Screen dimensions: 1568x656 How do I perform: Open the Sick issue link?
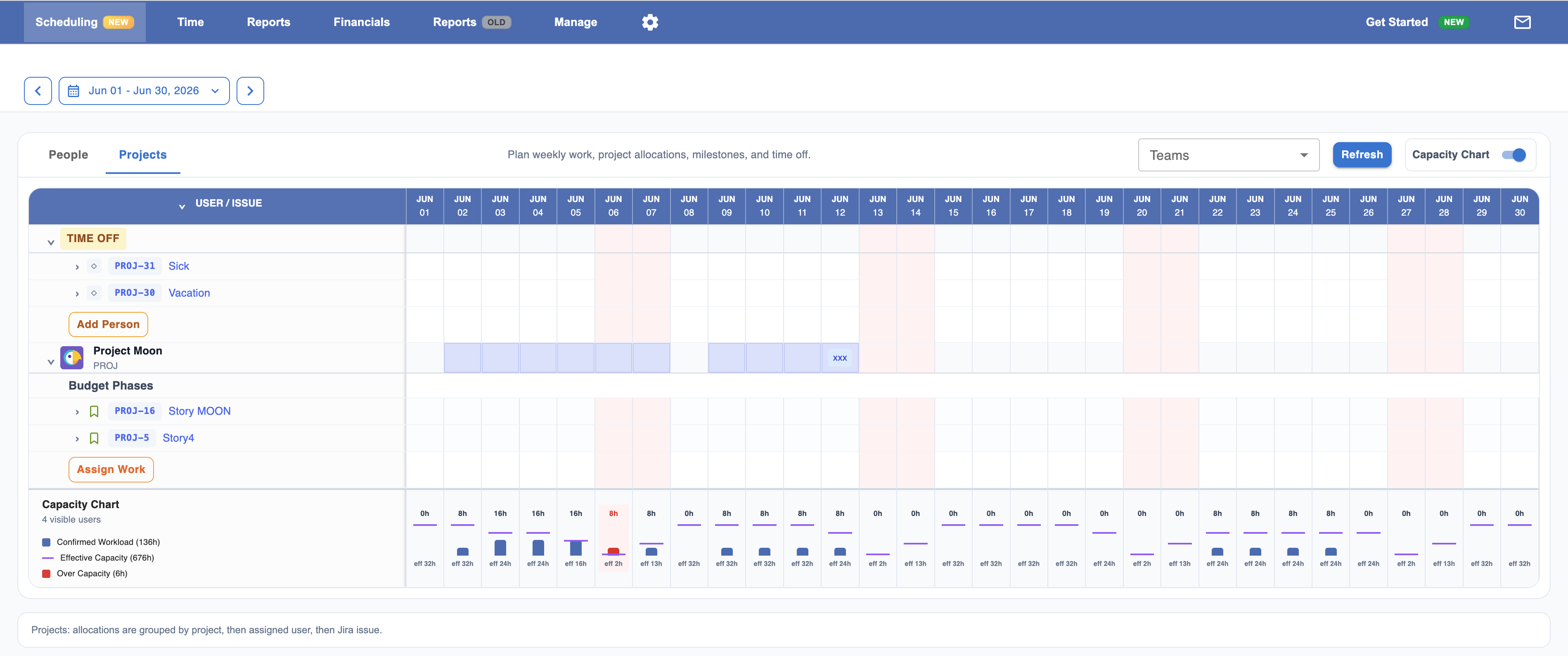pyautogui.click(x=178, y=266)
